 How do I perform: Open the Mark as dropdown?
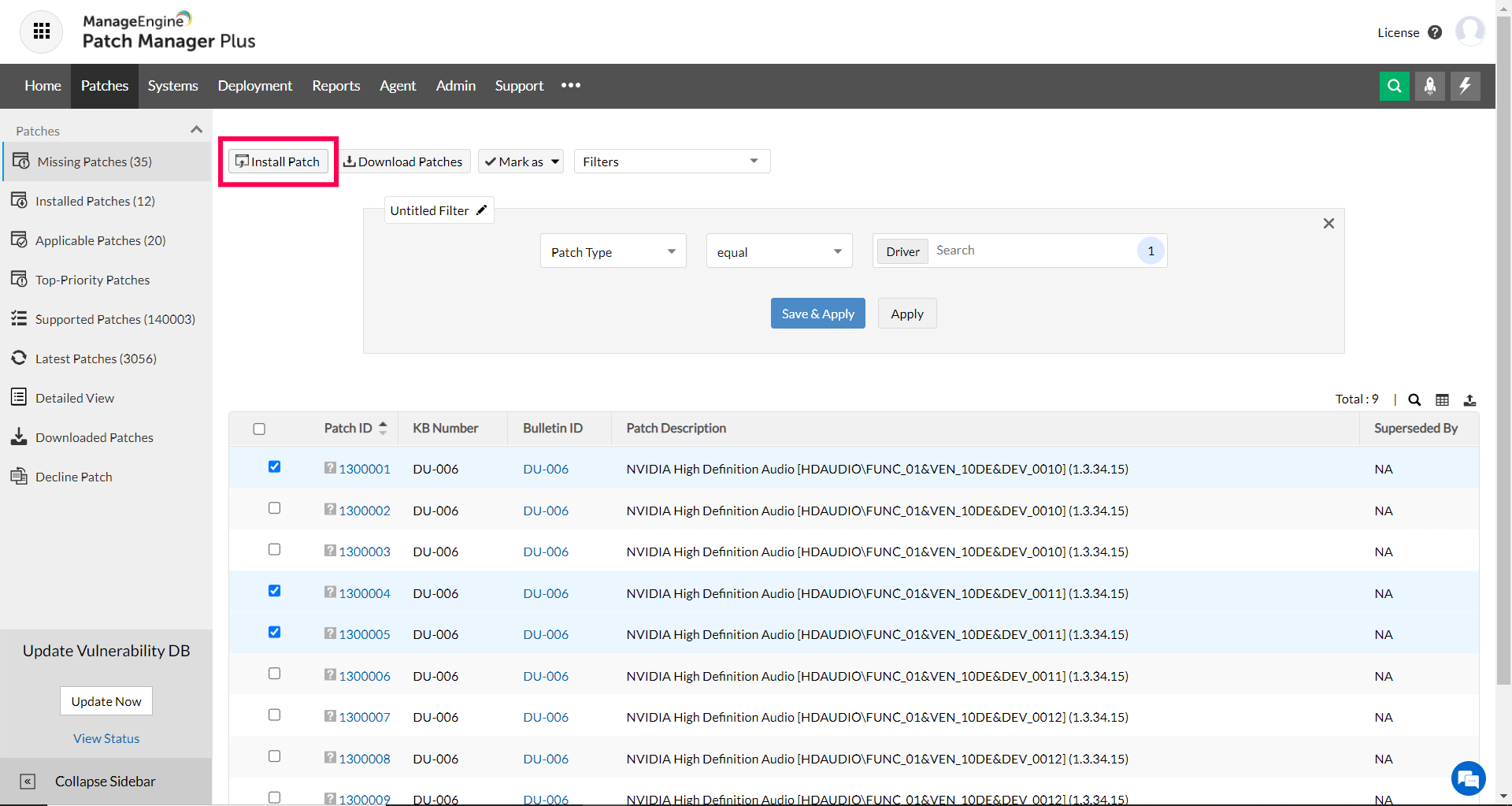pos(521,161)
